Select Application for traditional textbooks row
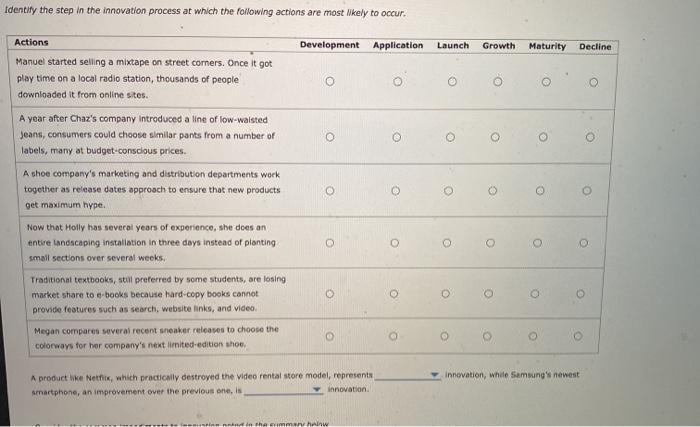This screenshot has height=427, width=700. tap(394, 294)
